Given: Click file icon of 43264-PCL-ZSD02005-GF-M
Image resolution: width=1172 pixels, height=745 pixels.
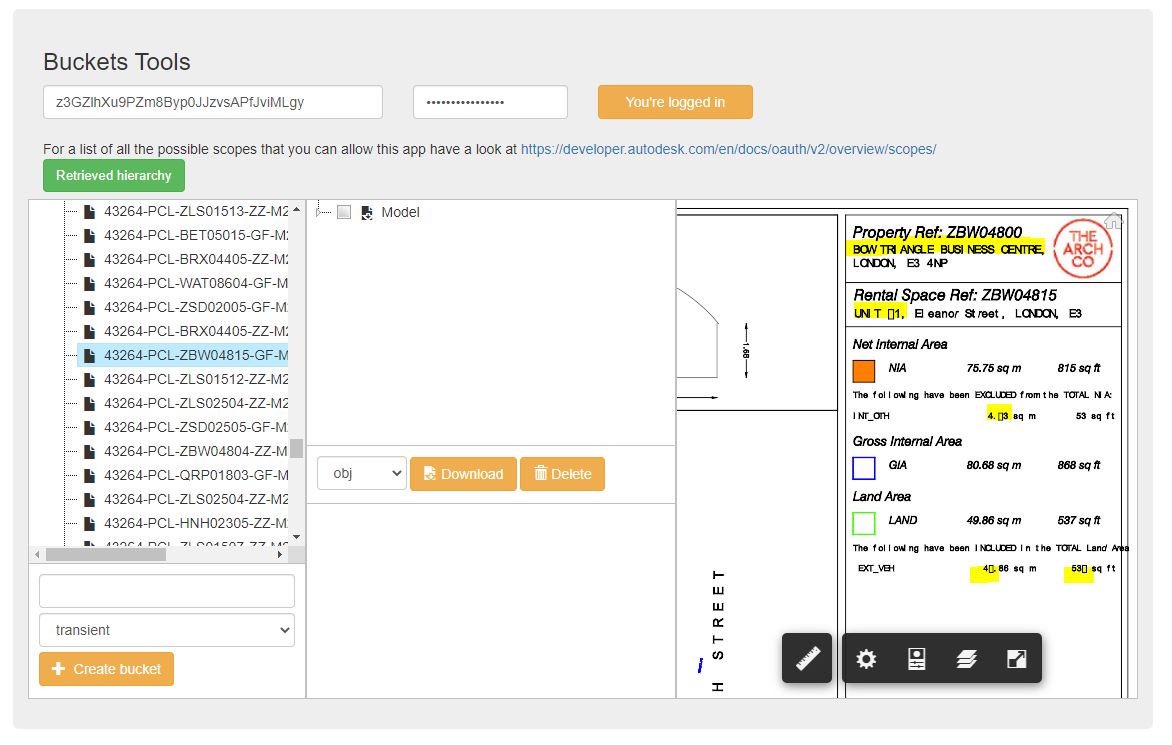Looking at the screenshot, I should 90,307.
